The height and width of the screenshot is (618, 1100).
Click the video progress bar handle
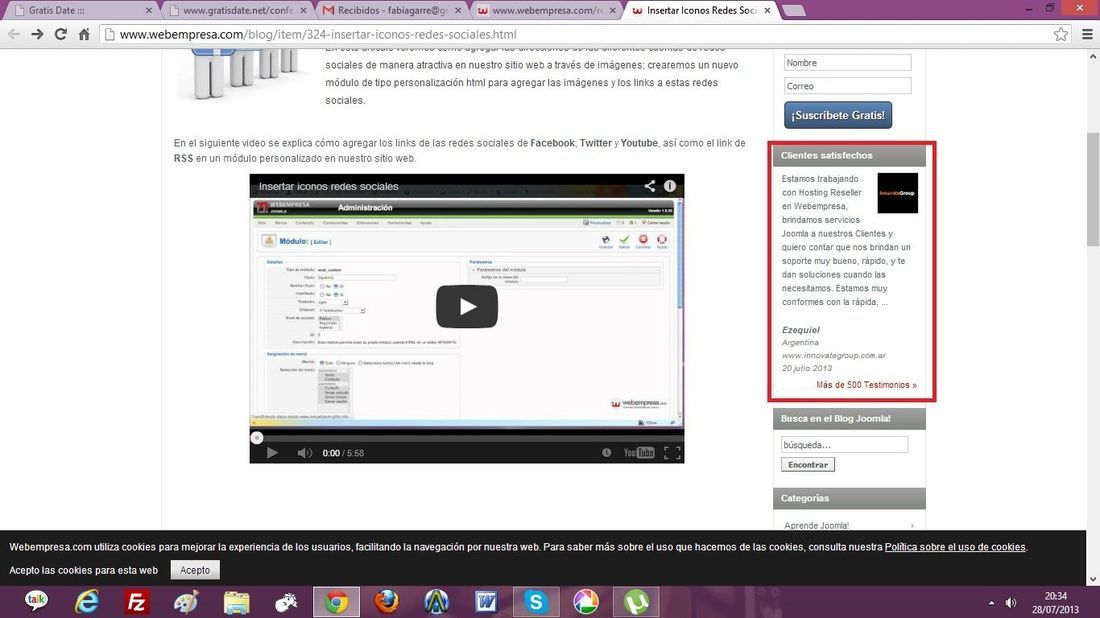pyautogui.click(x=257, y=438)
